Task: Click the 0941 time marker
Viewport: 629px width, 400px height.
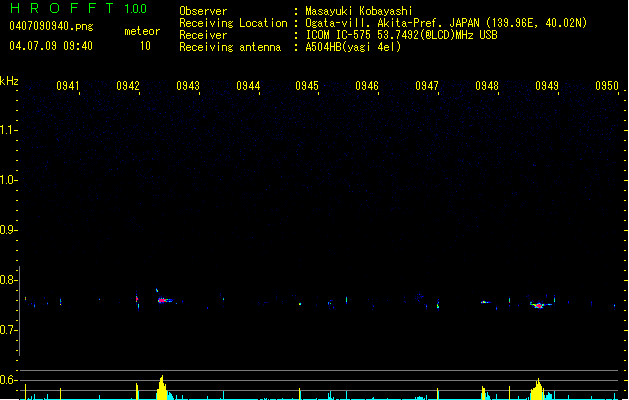Action: pyautogui.click(x=68, y=86)
